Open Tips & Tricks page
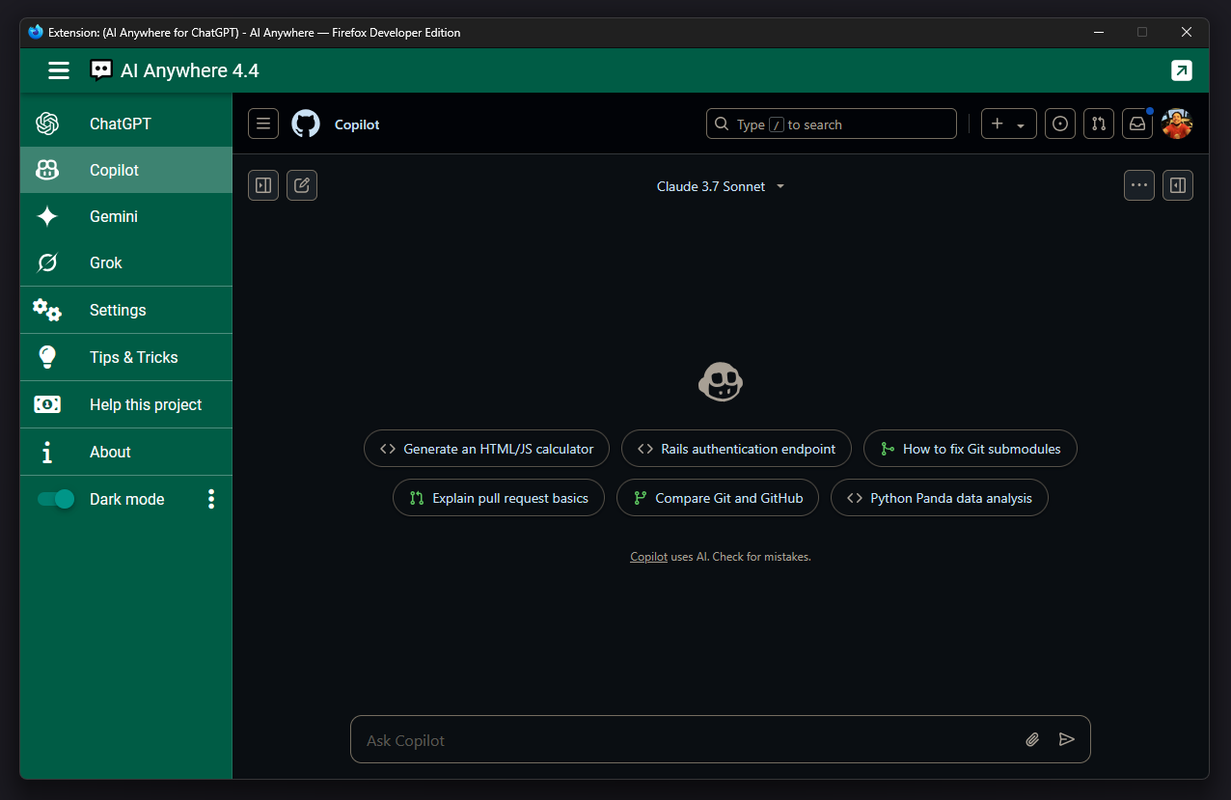 click(126, 357)
